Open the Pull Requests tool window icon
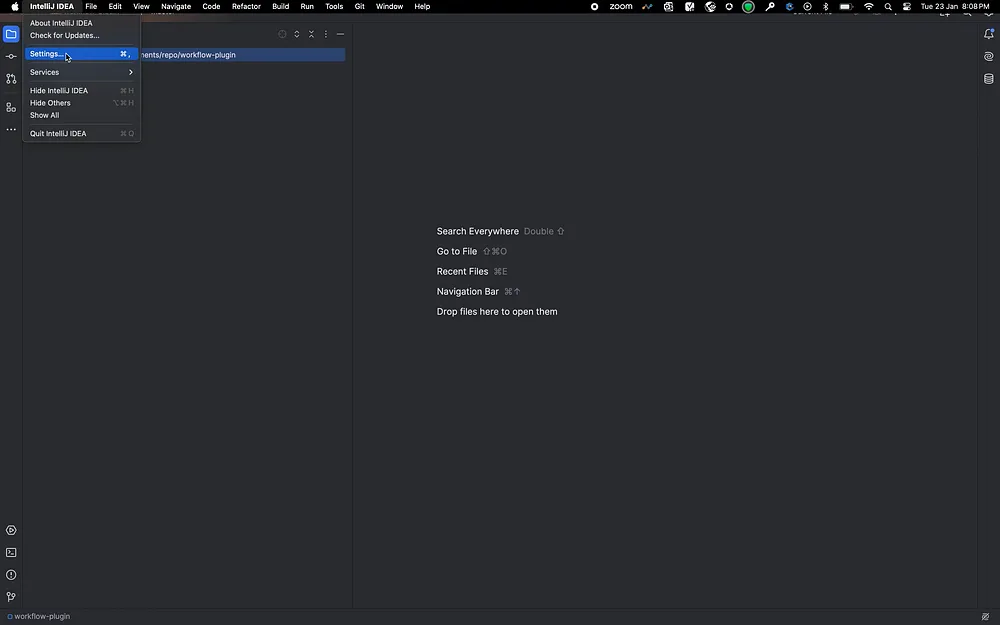Screen dimensions: 1000x625 [11, 79]
